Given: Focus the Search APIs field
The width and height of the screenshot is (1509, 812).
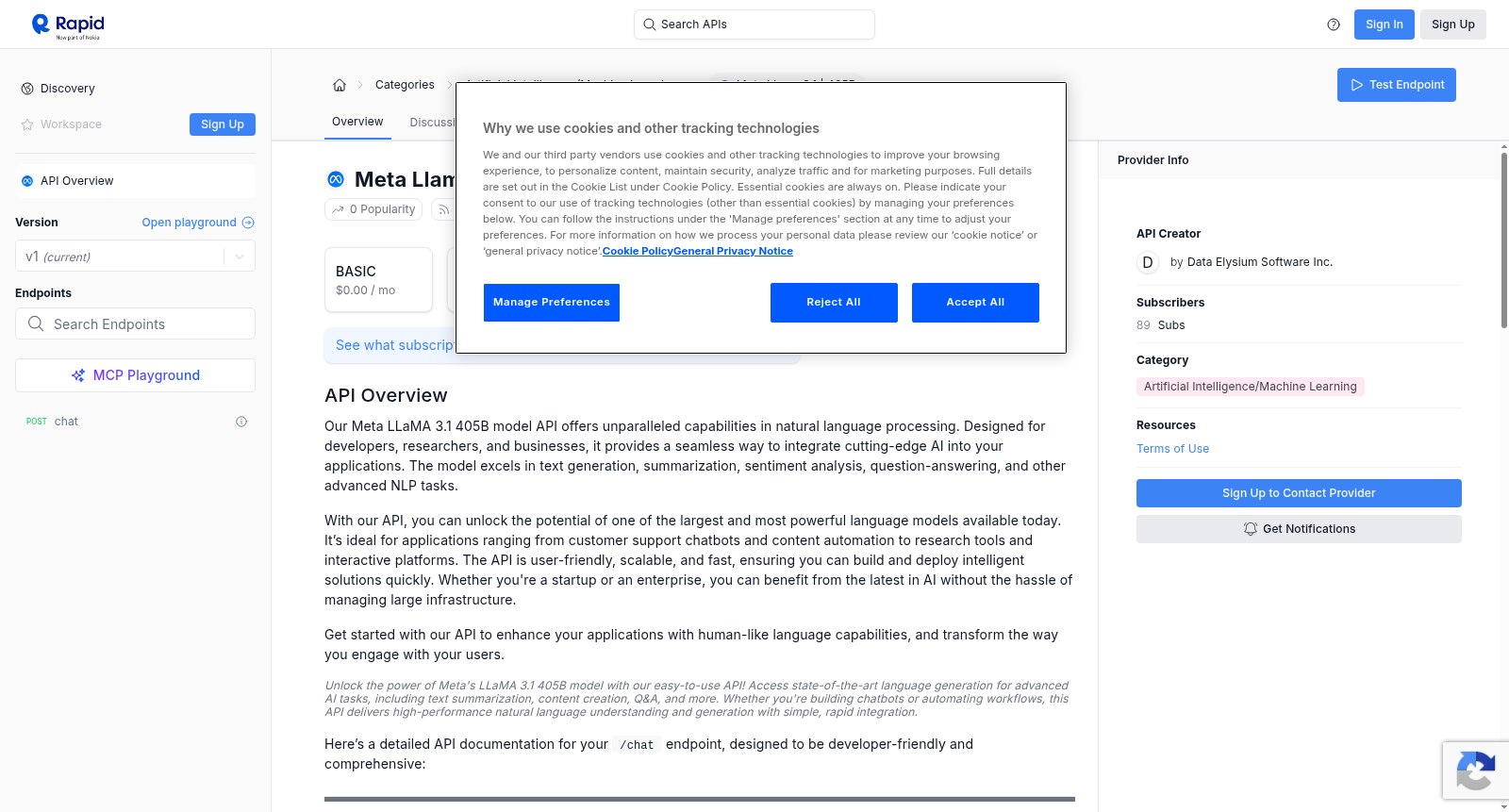Looking at the screenshot, I should pyautogui.click(x=754, y=25).
